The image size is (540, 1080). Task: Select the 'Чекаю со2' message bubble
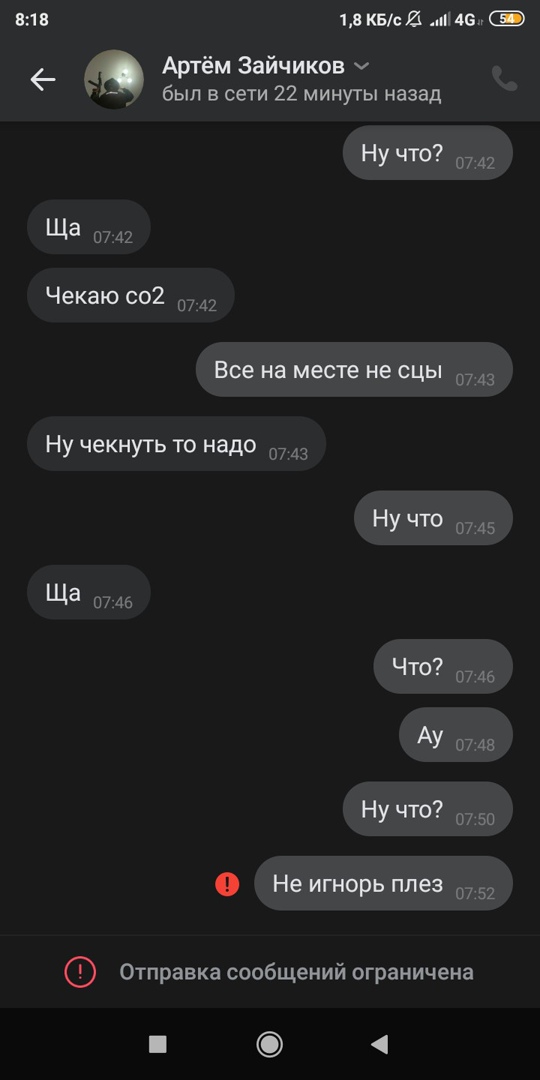pos(131,295)
